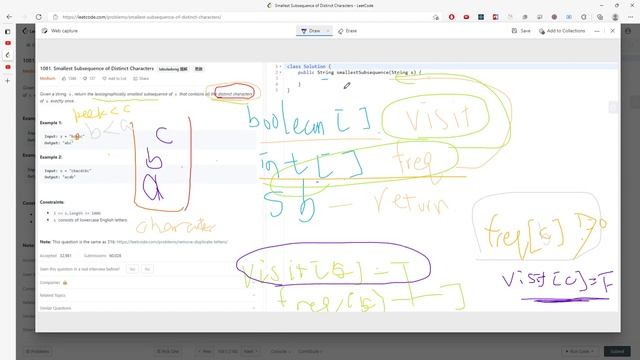Click the add-to-favorites star icon in address bar
Viewport: 640px width, 360px height.
pyautogui.click(x=436, y=17)
